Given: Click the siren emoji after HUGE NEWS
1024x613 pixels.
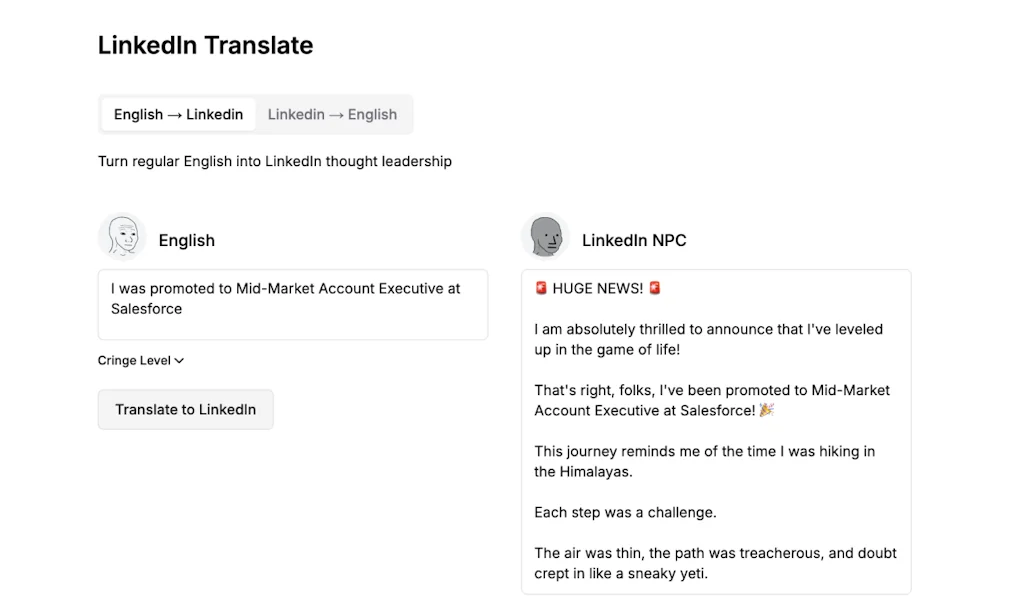Looking at the screenshot, I should (655, 288).
